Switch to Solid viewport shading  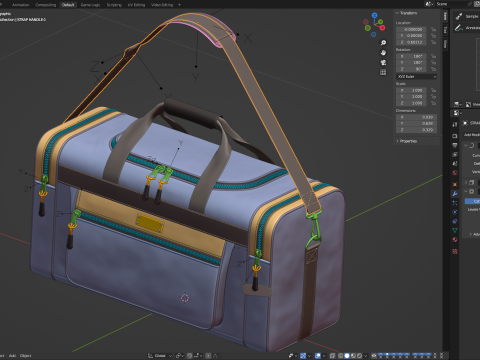pyautogui.click(x=347, y=356)
